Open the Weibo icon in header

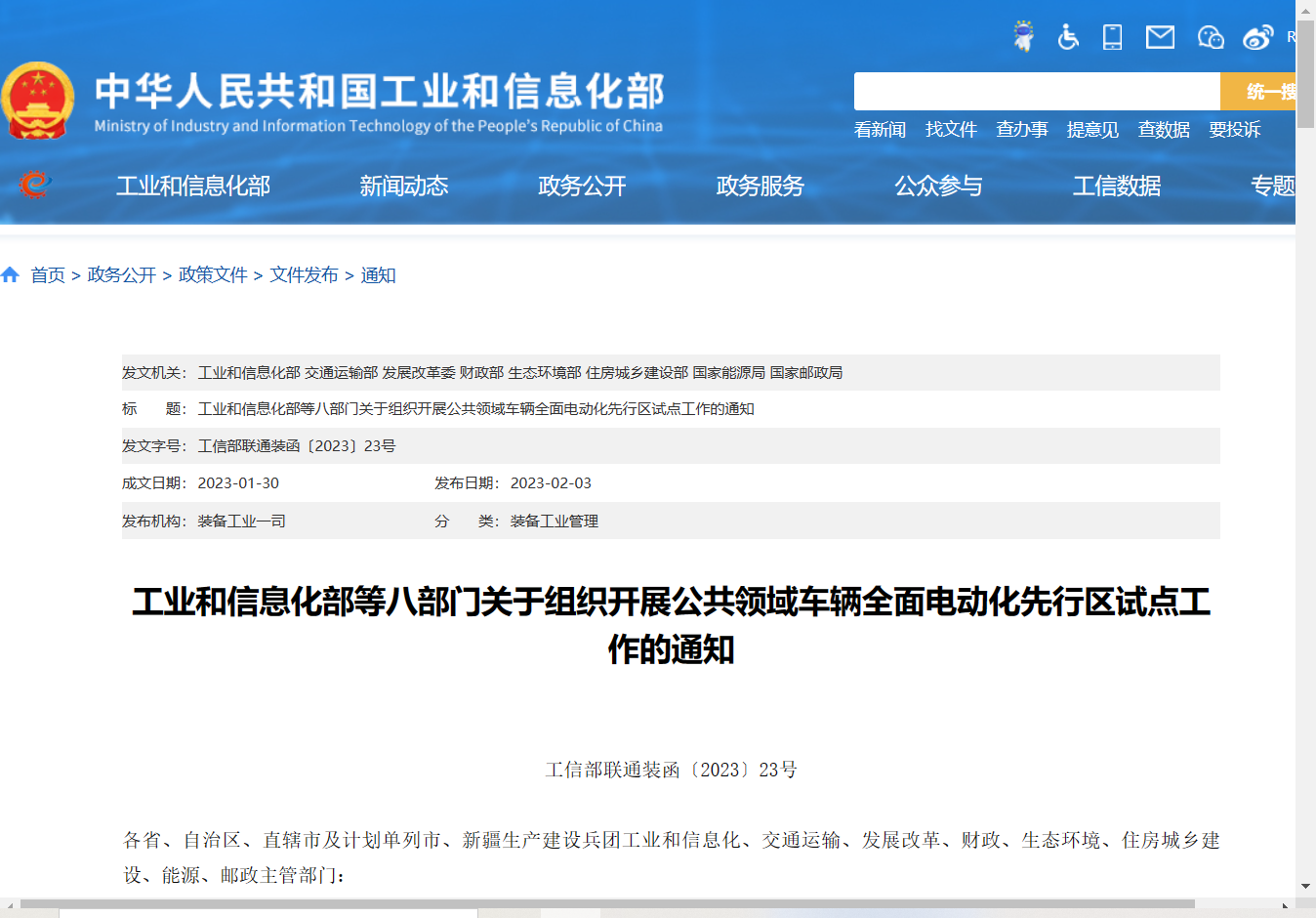[x=1257, y=37]
